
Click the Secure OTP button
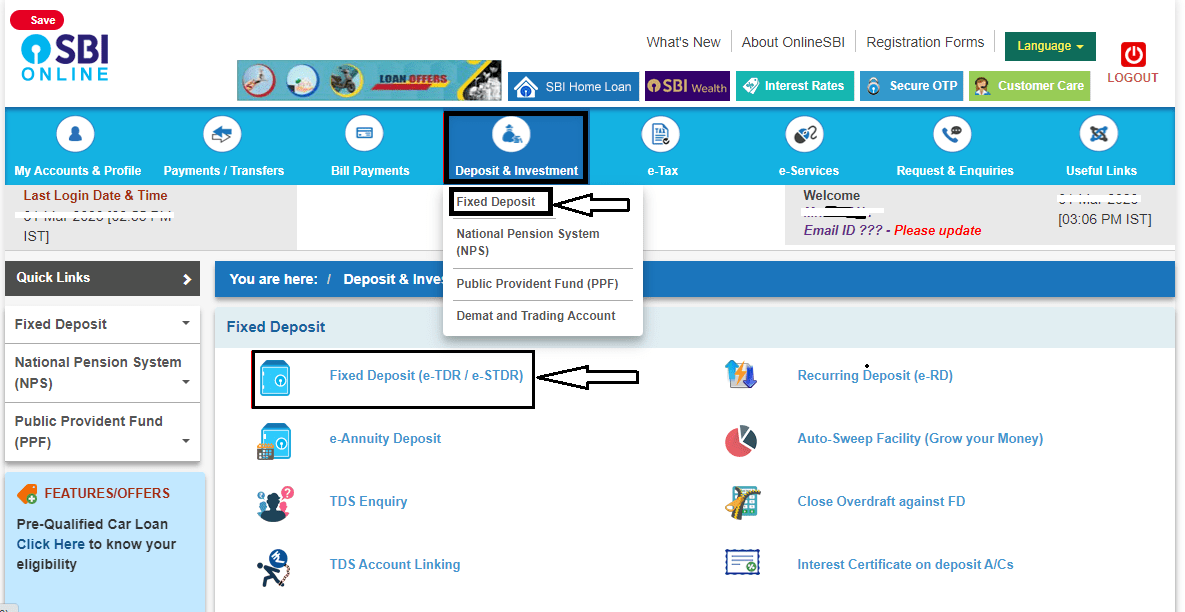(x=911, y=86)
